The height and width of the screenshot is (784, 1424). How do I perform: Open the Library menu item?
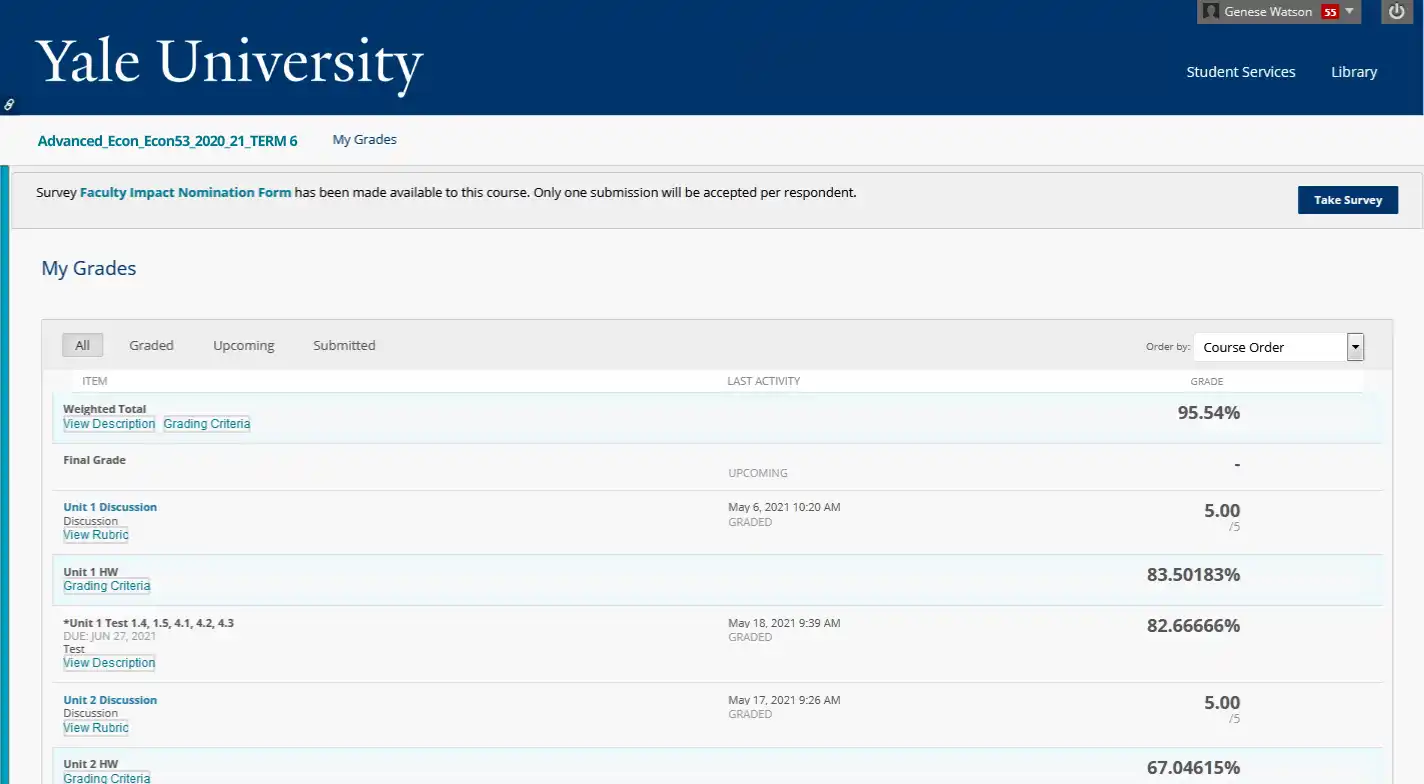[1354, 72]
